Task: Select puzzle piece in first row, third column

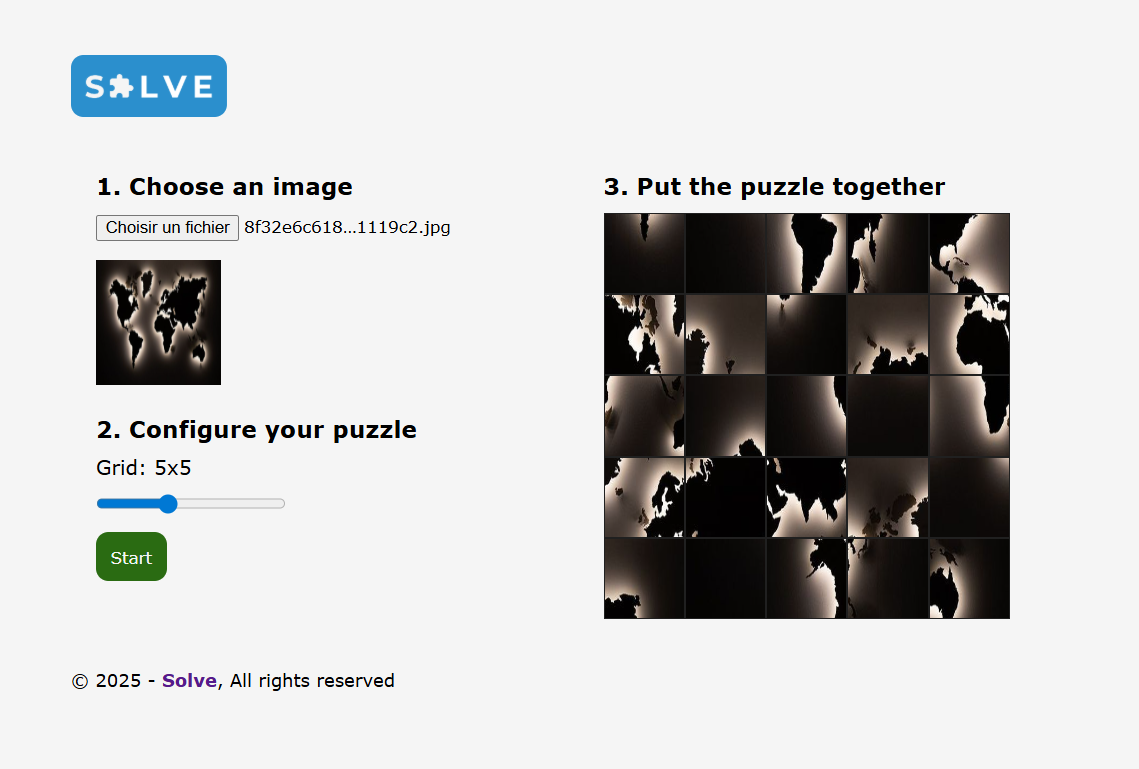Action: 807,253
